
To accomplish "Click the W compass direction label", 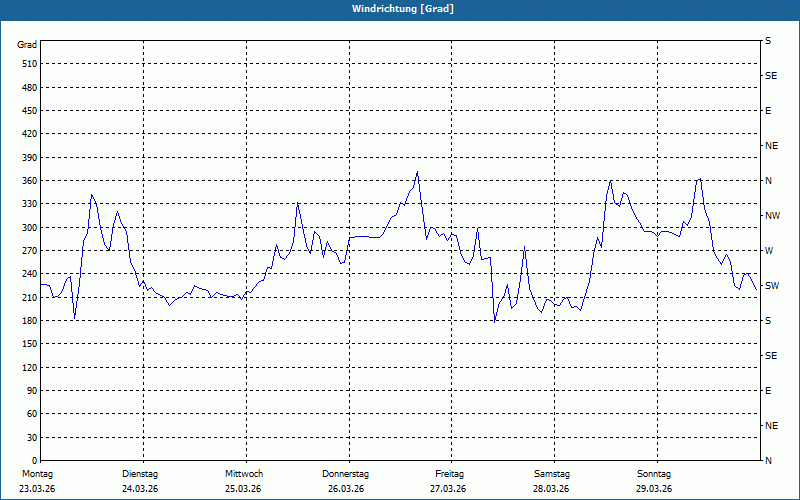I will coord(769,251).
